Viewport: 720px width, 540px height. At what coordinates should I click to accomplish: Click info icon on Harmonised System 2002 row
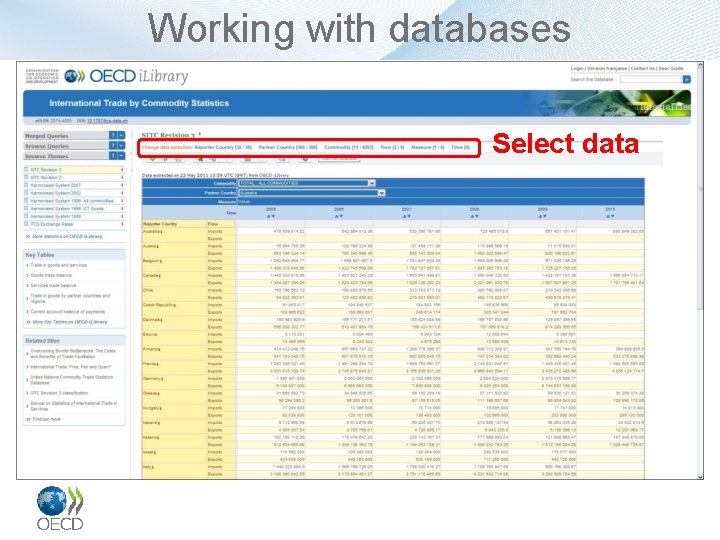click(x=122, y=193)
